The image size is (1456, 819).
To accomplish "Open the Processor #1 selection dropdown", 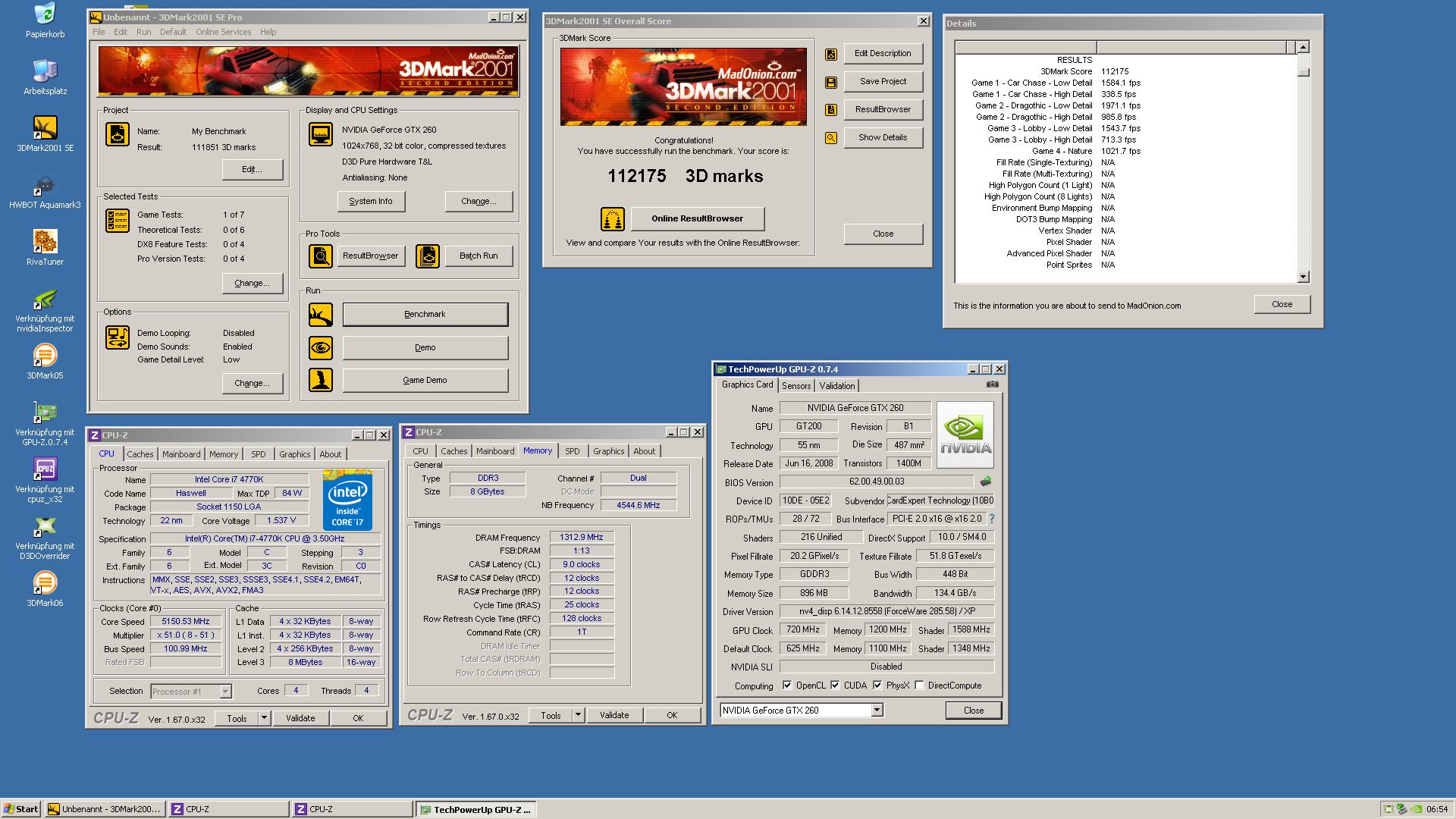I will 225,692.
